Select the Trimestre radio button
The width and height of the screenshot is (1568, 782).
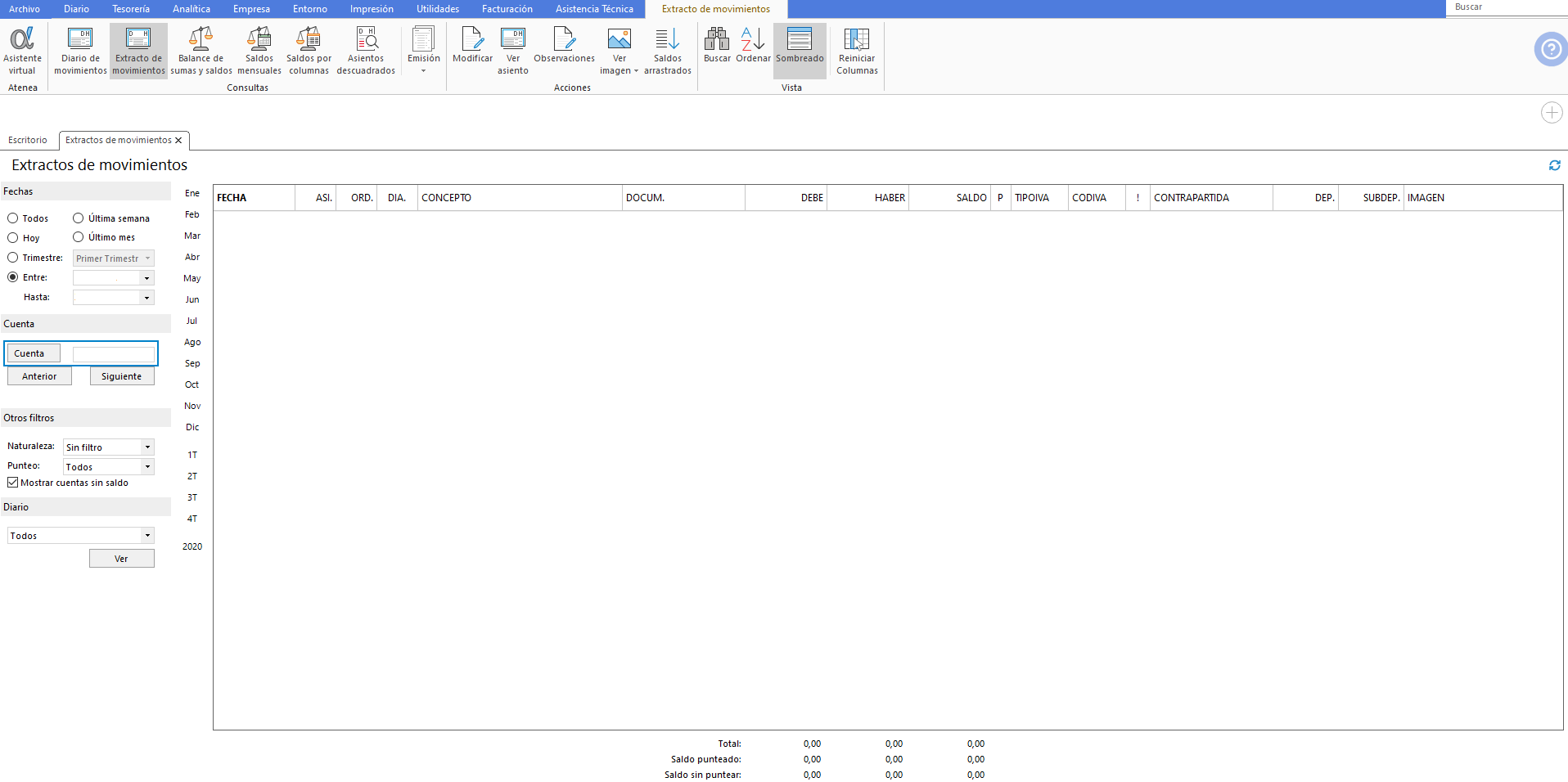(x=13, y=258)
